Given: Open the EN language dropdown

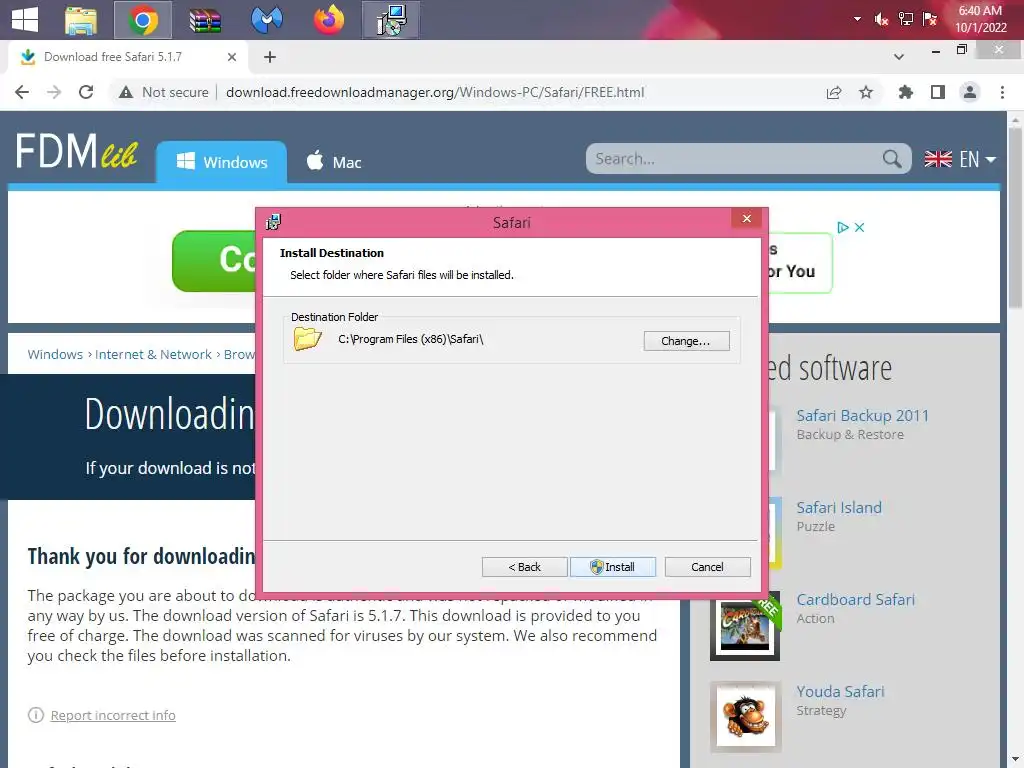Looking at the screenshot, I should [960, 159].
